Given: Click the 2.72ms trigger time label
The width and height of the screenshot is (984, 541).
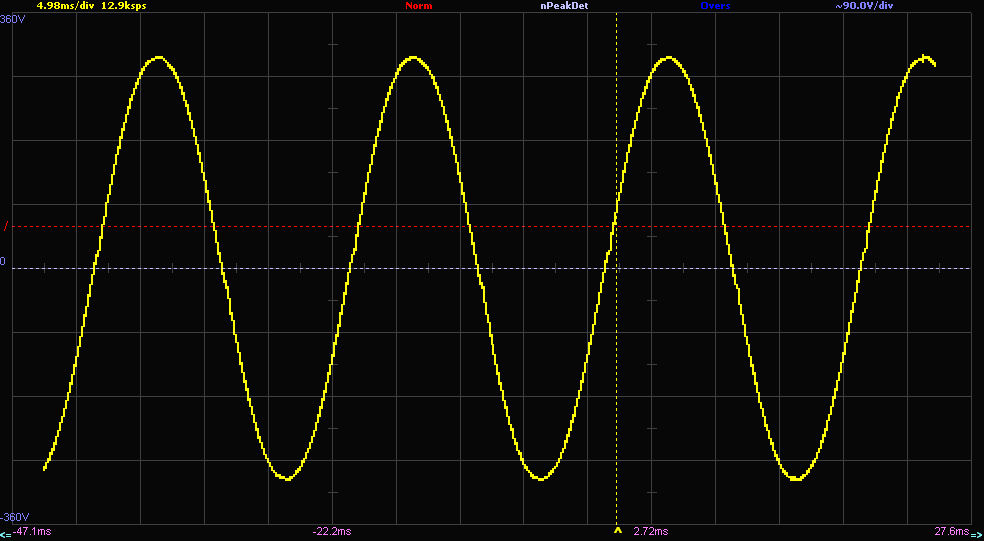Looking at the screenshot, I should tap(651, 532).
